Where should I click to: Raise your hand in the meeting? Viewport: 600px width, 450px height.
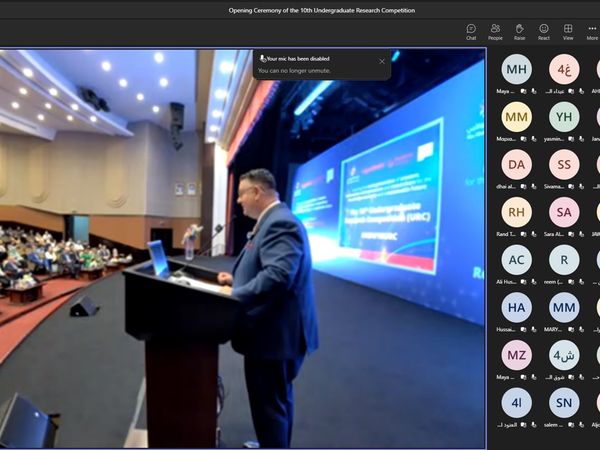tap(519, 31)
